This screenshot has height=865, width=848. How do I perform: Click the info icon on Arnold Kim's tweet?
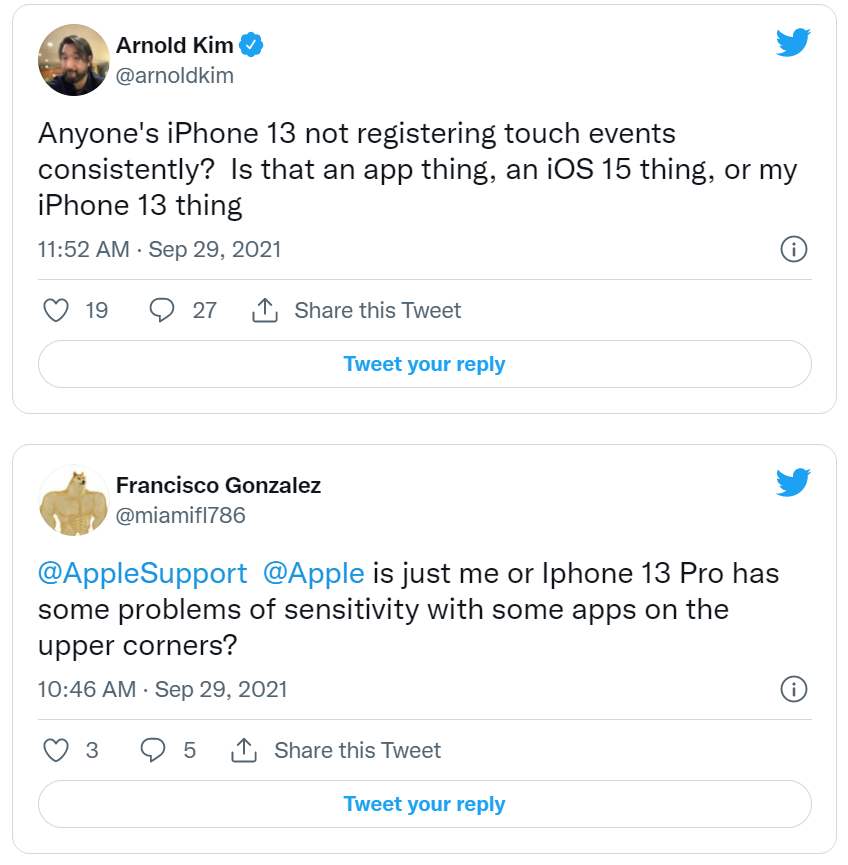tap(793, 249)
